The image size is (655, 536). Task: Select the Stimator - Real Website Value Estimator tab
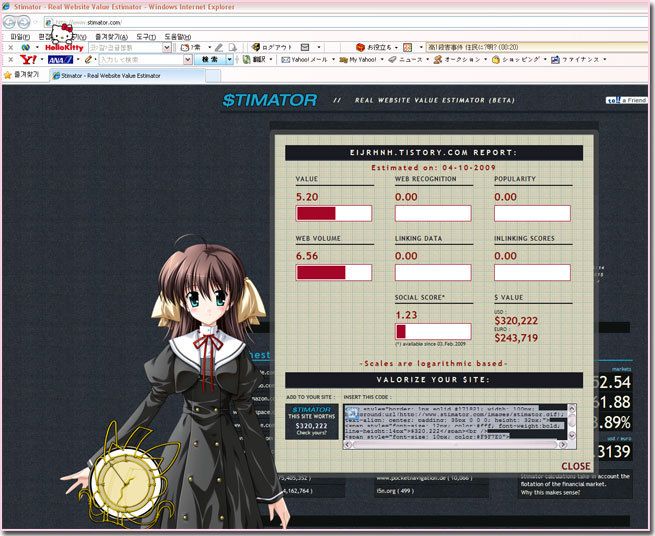(x=127, y=76)
